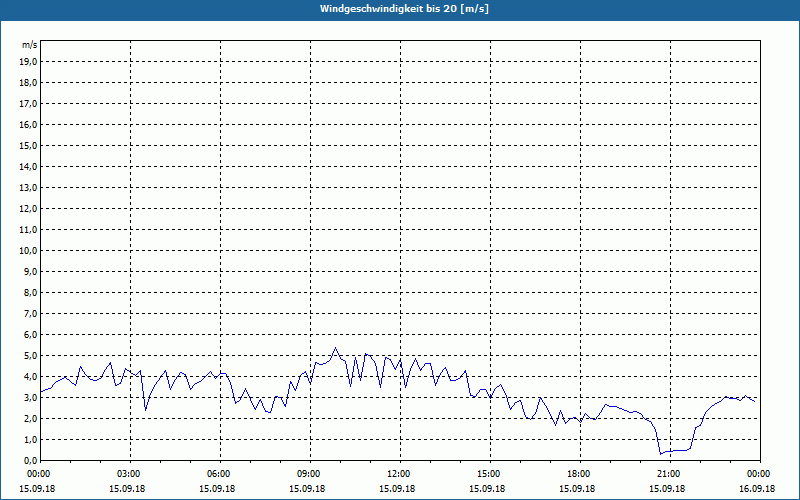
Task: Click the 21:00 time label
Action: pos(670,474)
